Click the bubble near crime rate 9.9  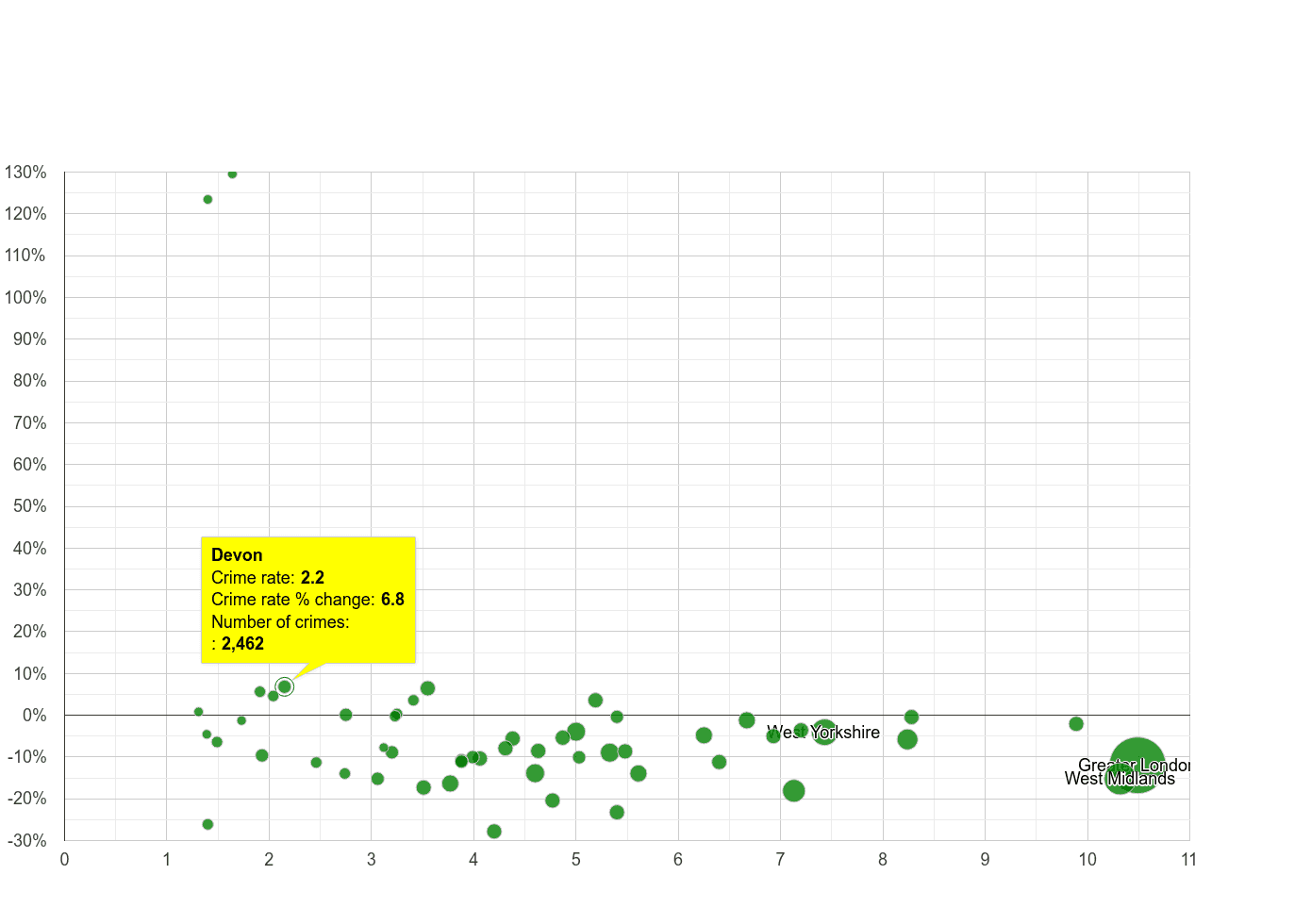click(x=1076, y=724)
